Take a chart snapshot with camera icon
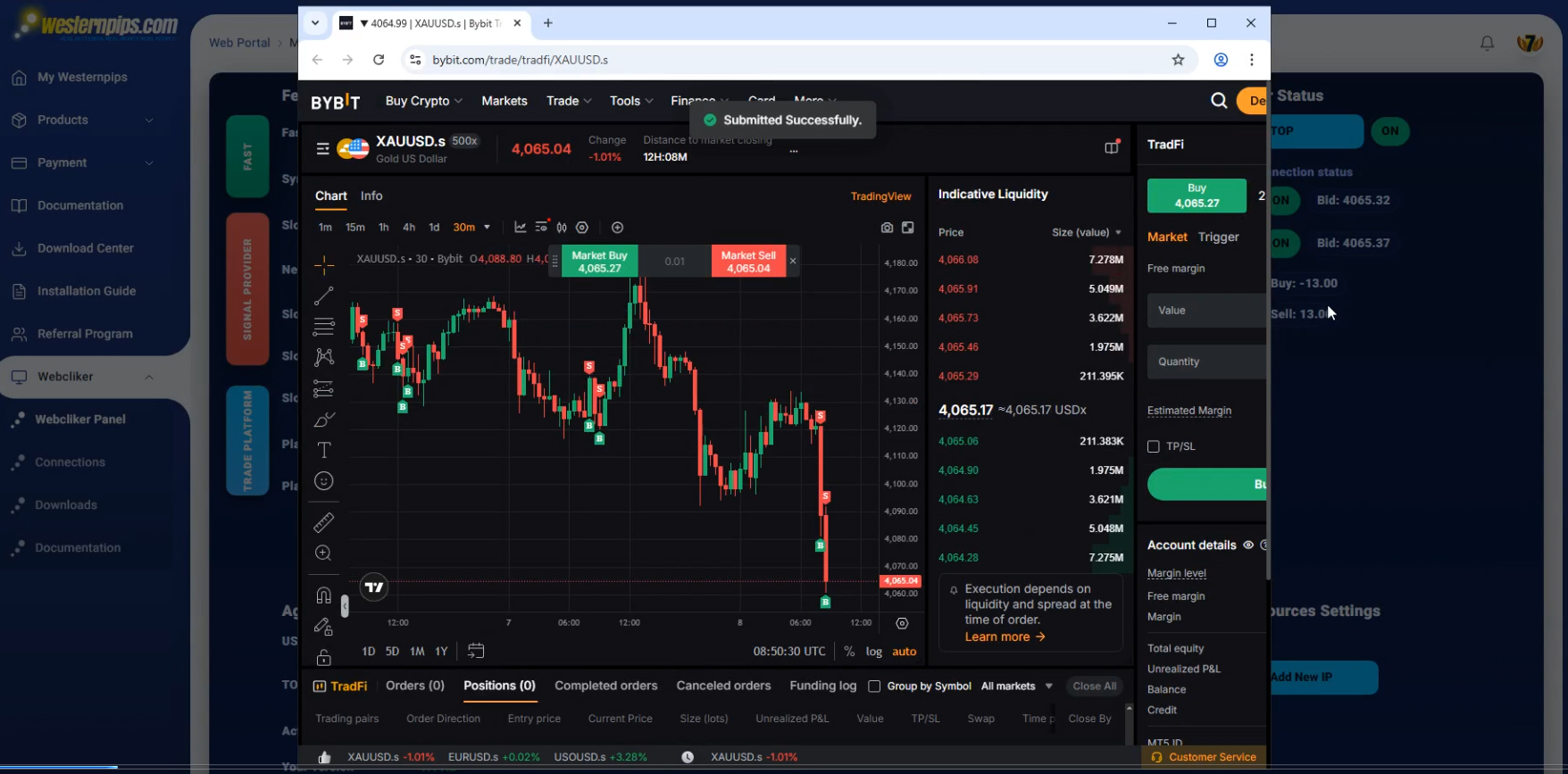1568x774 pixels. point(887,228)
